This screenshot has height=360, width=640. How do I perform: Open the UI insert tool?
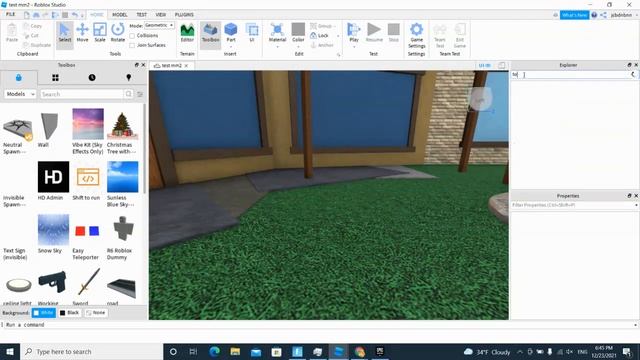(x=252, y=33)
